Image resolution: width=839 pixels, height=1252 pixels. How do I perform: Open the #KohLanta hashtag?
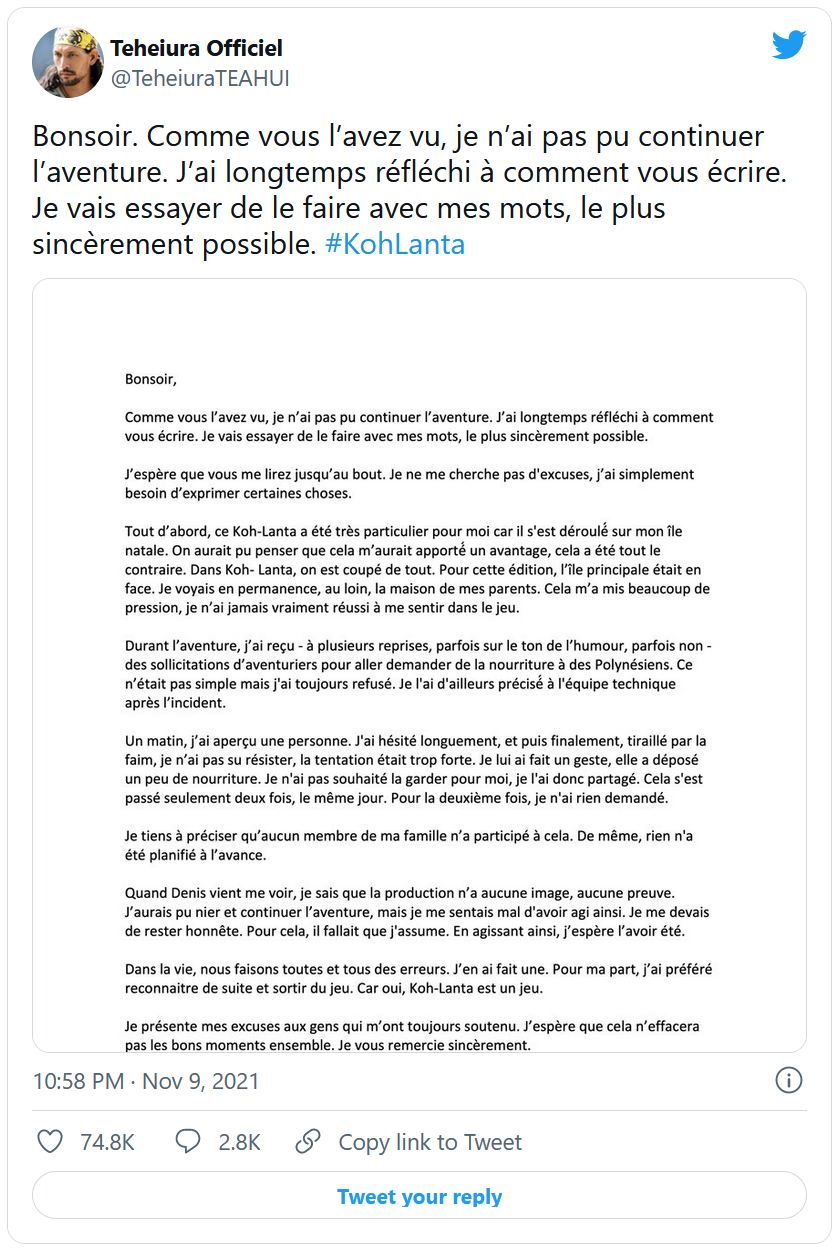395,245
